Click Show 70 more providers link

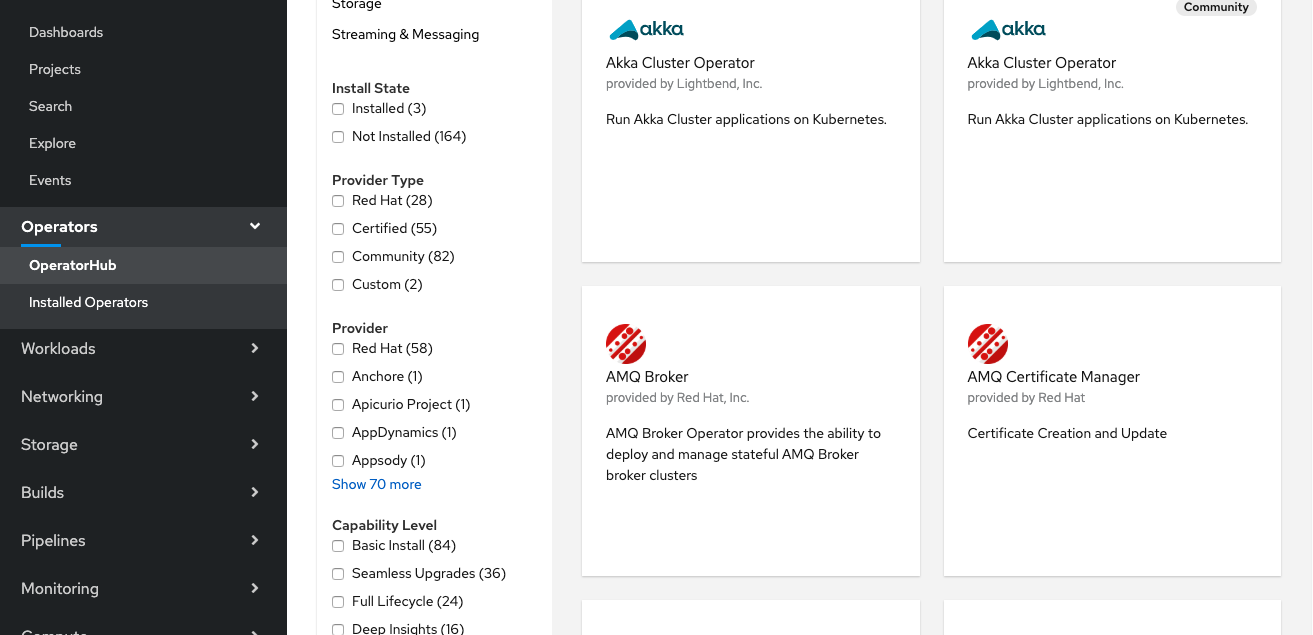[377, 485]
